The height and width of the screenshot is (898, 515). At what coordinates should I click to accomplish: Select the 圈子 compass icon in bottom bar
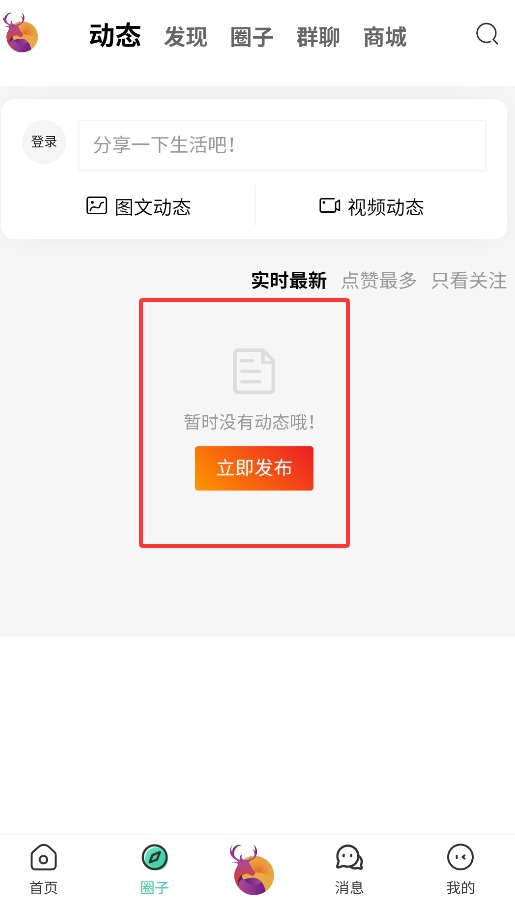pyautogui.click(x=155, y=858)
